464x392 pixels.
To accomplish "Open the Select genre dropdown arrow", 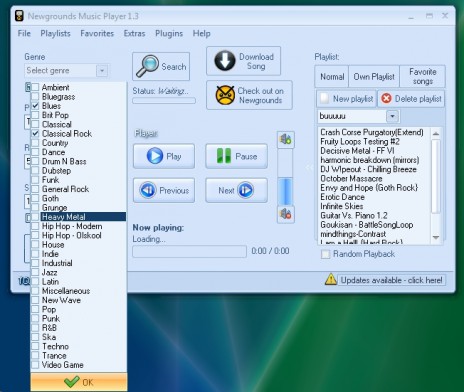I will [102, 71].
